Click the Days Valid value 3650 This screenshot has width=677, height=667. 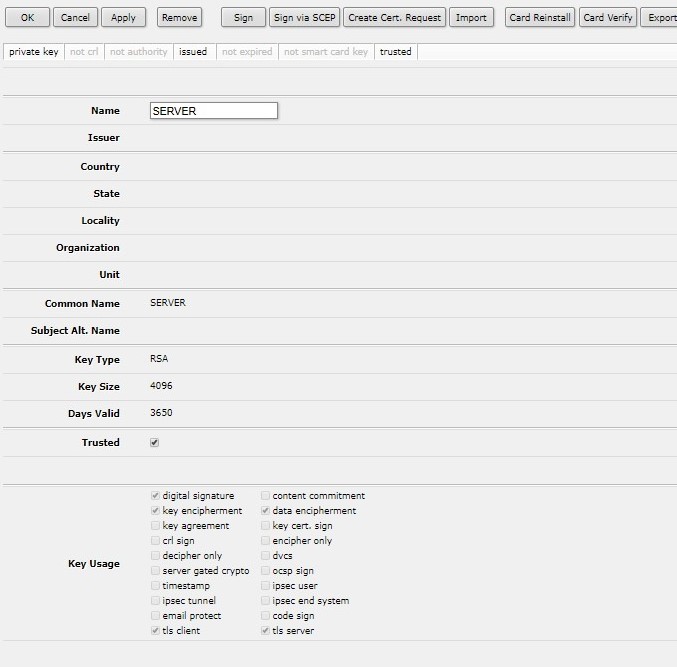(x=161, y=413)
